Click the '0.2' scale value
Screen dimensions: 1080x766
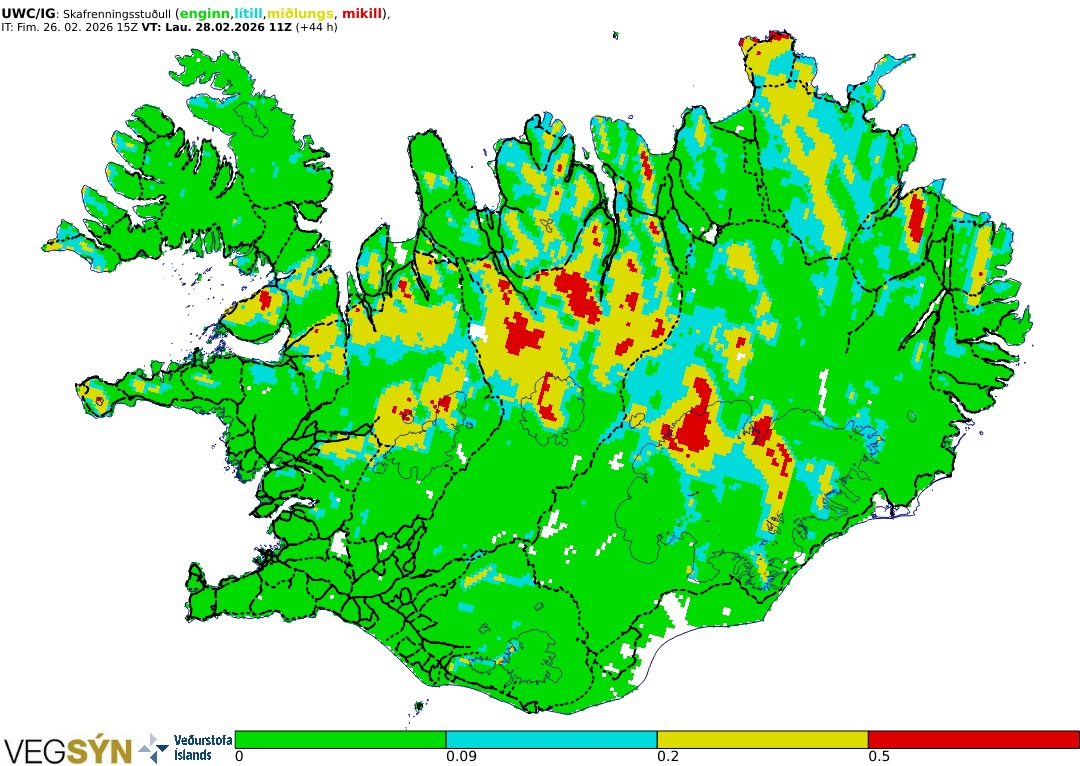click(x=668, y=756)
